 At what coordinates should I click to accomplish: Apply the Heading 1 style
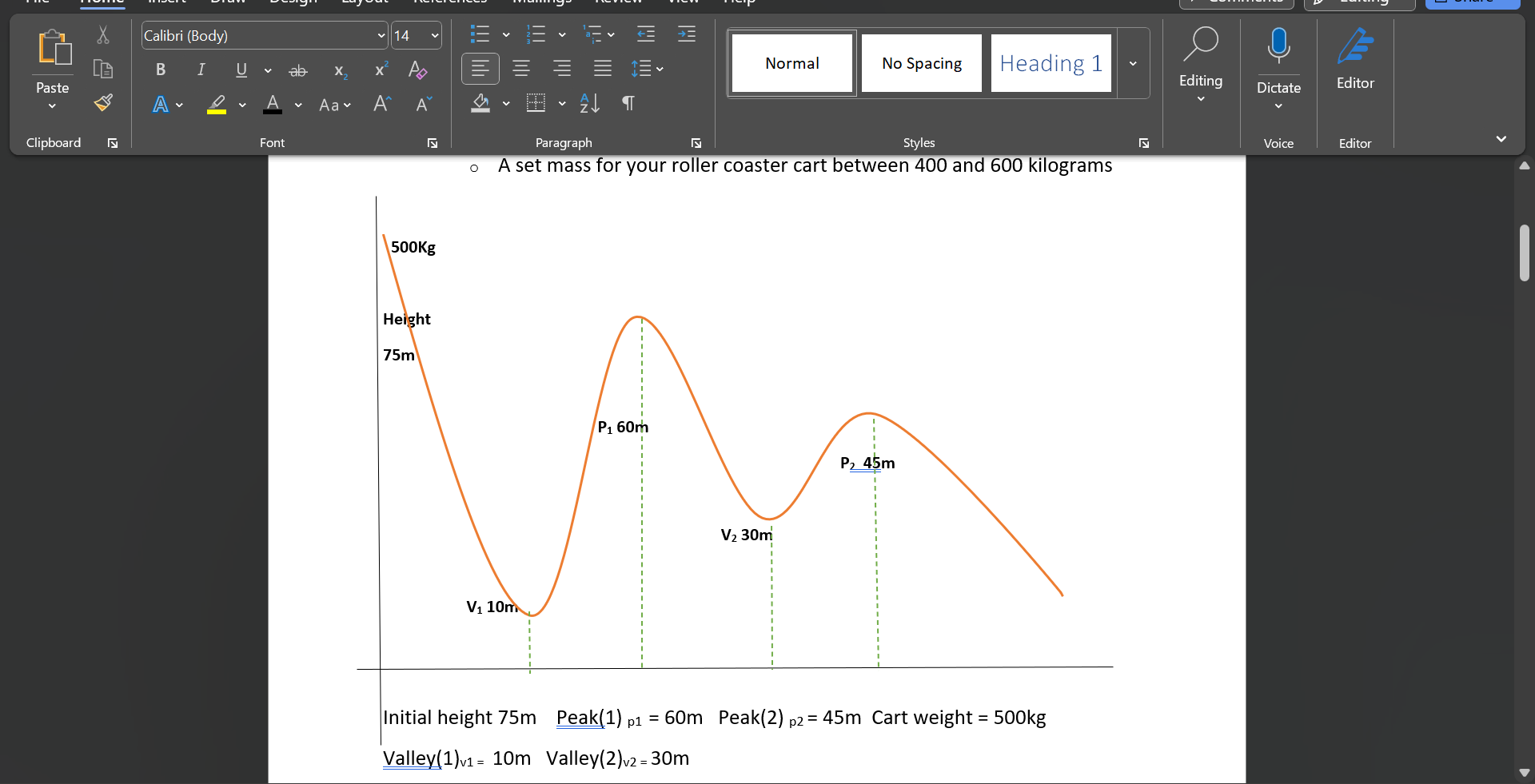click(1050, 63)
